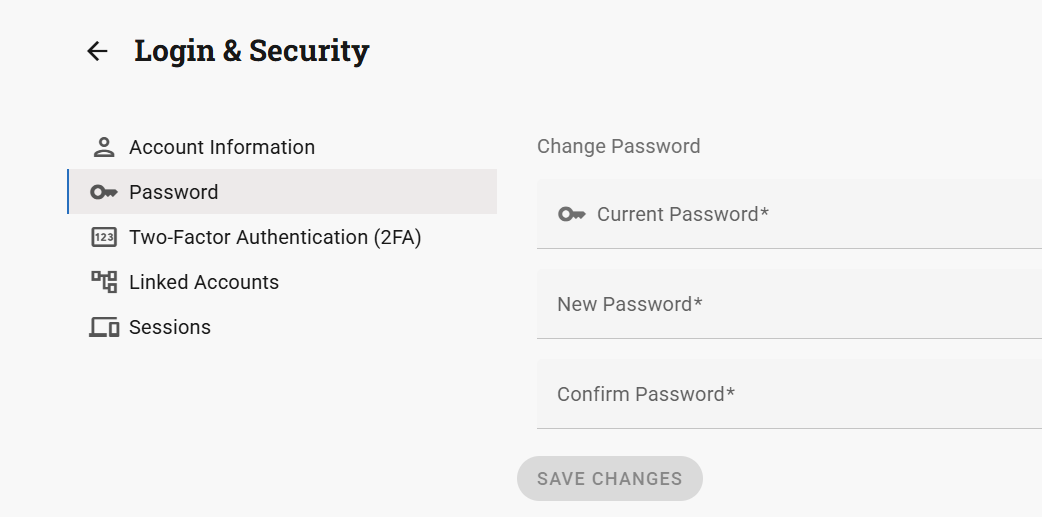This screenshot has height=517, width=1042.
Task: Click the key icon in the sidebar Password item
Action: click(104, 192)
